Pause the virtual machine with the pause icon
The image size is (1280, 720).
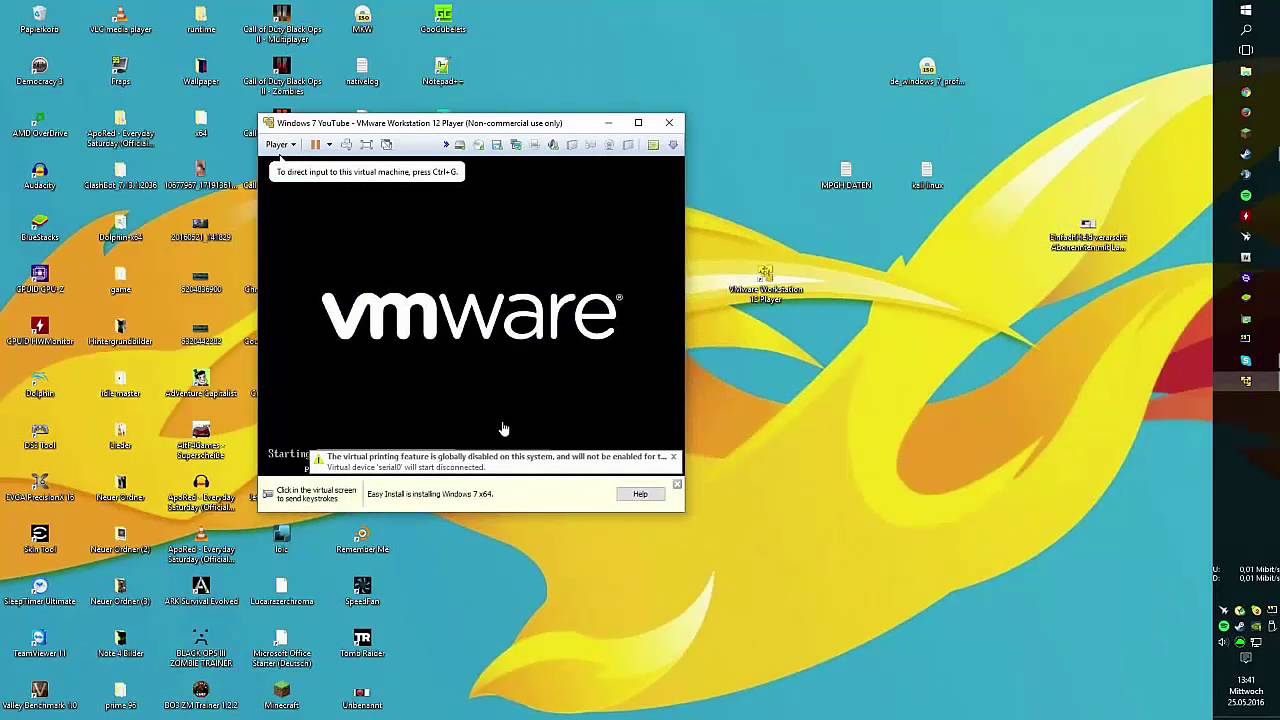(315, 145)
